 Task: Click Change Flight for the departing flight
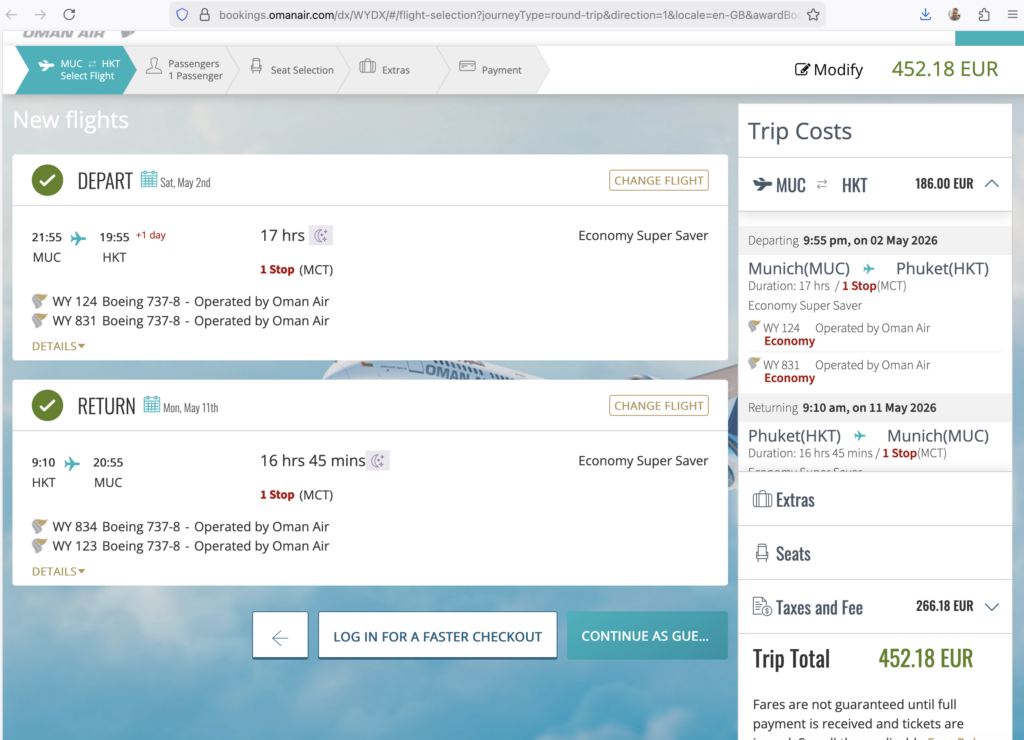[658, 181]
